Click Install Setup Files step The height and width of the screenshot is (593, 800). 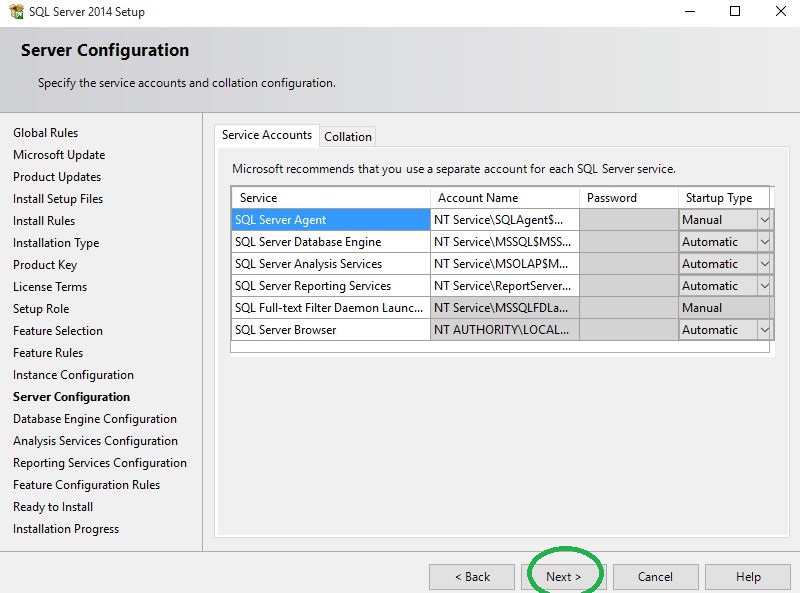[x=58, y=199]
